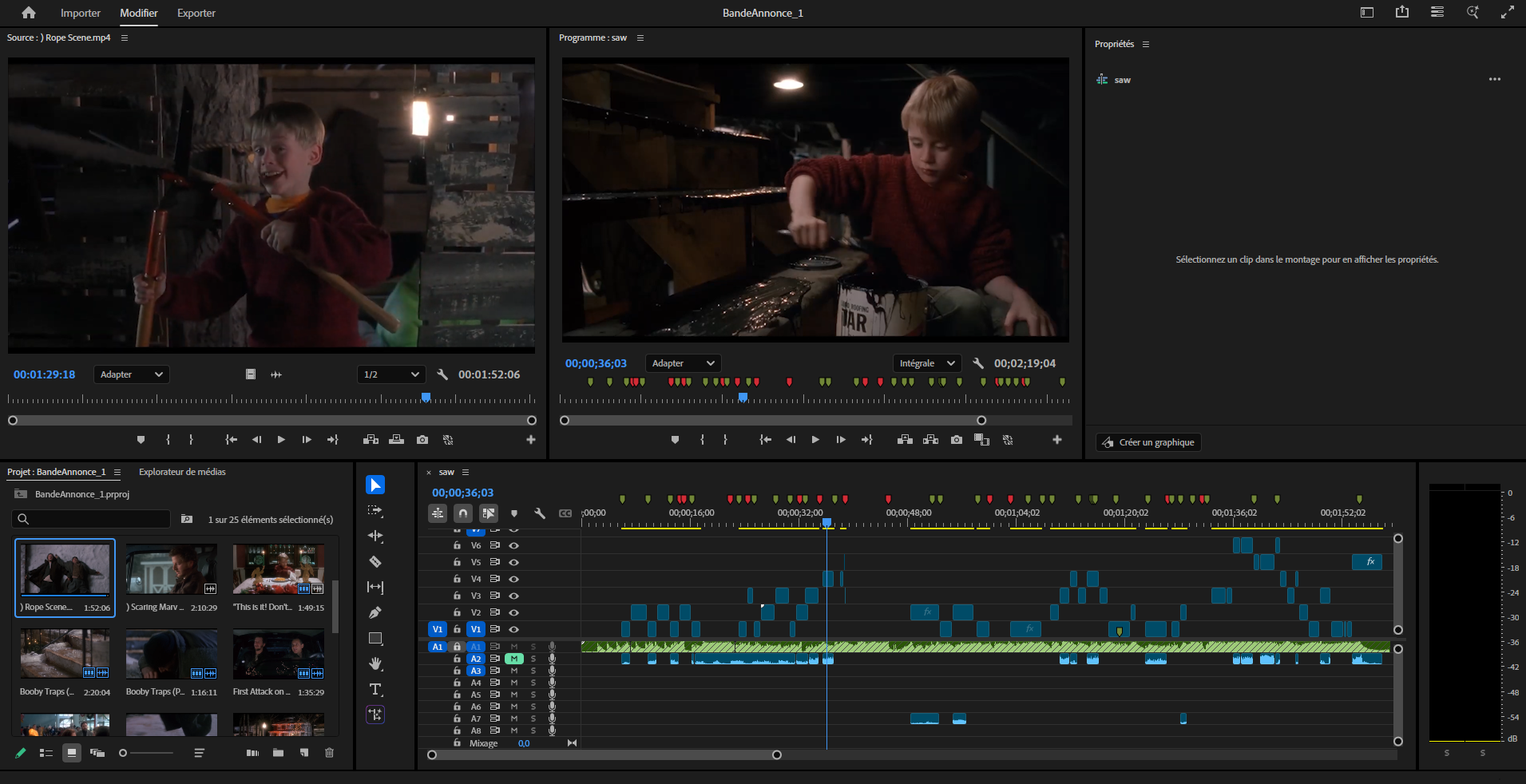
Task: Open Source monitor 1/2 resolution dropdown
Action: tap(390, 374)
